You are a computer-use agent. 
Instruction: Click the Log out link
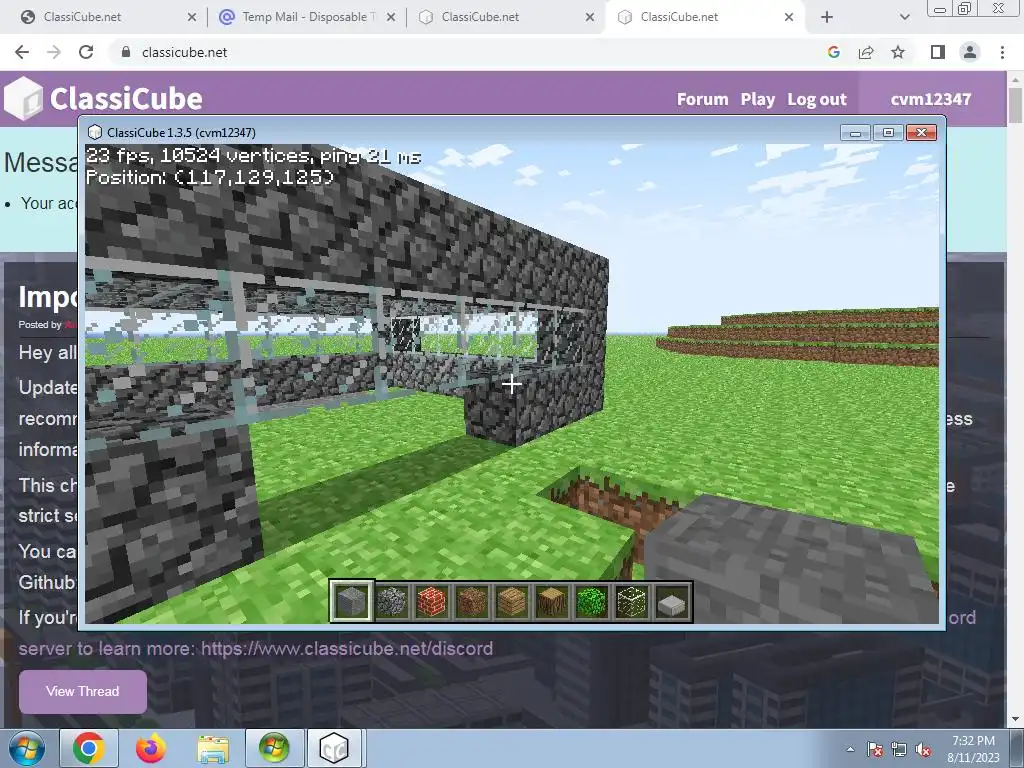pos(817,99)
